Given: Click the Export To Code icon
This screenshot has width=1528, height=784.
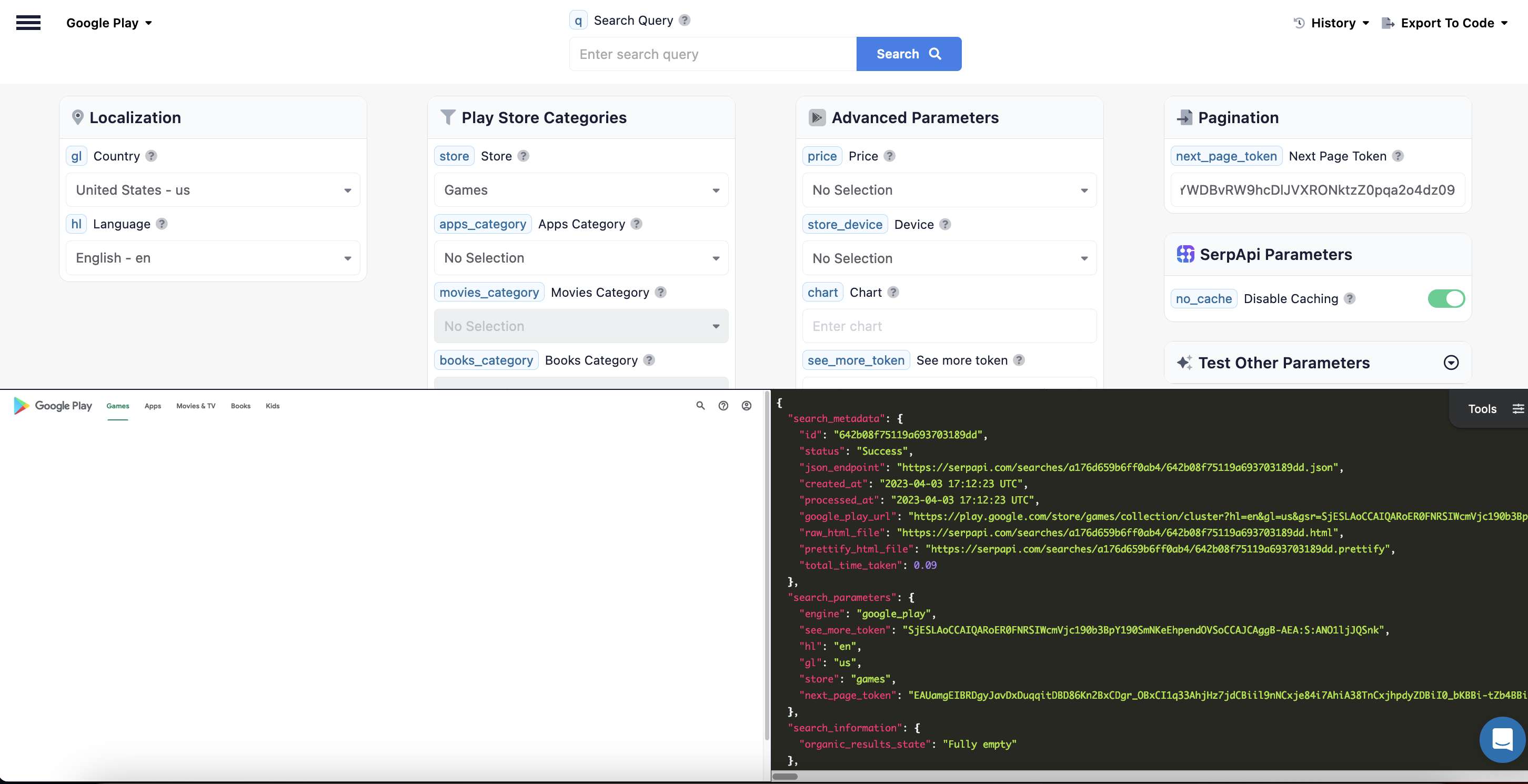Looking at the screenshot, I should [1388, 23].
